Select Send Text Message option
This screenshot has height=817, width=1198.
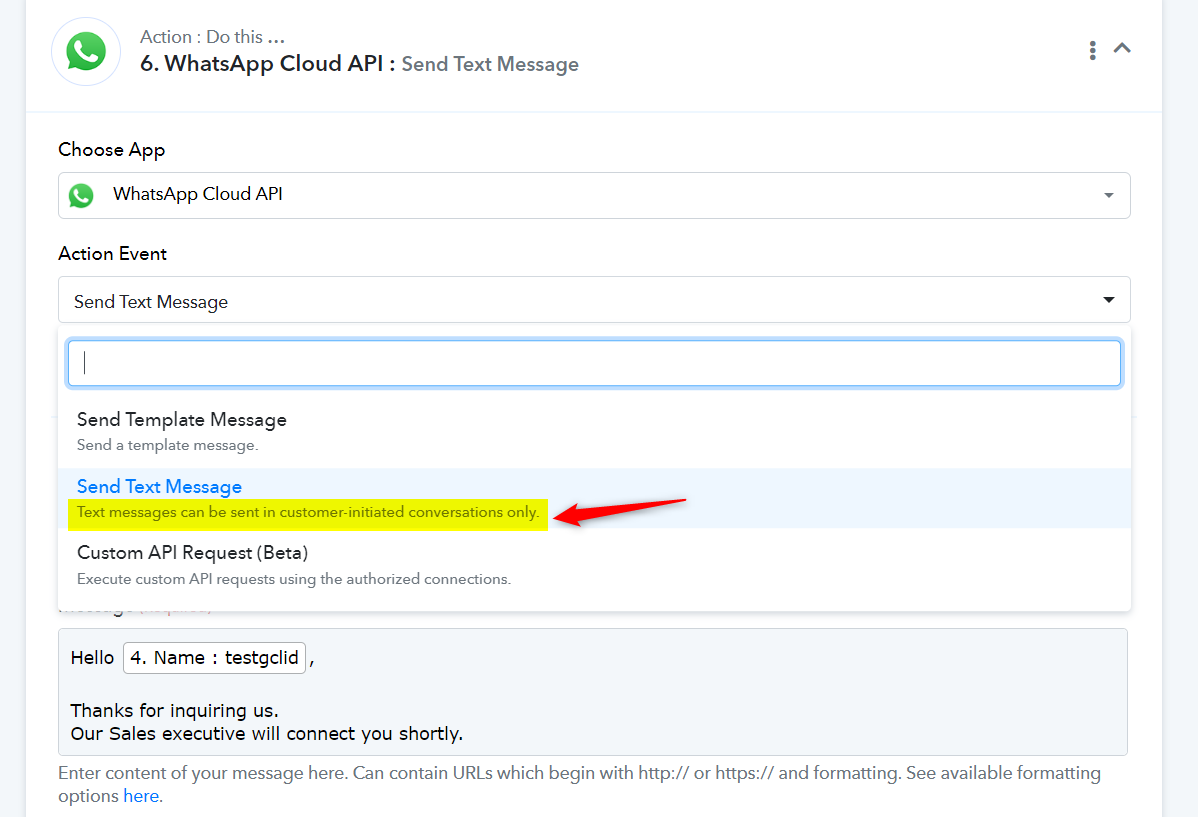(594, 498)
